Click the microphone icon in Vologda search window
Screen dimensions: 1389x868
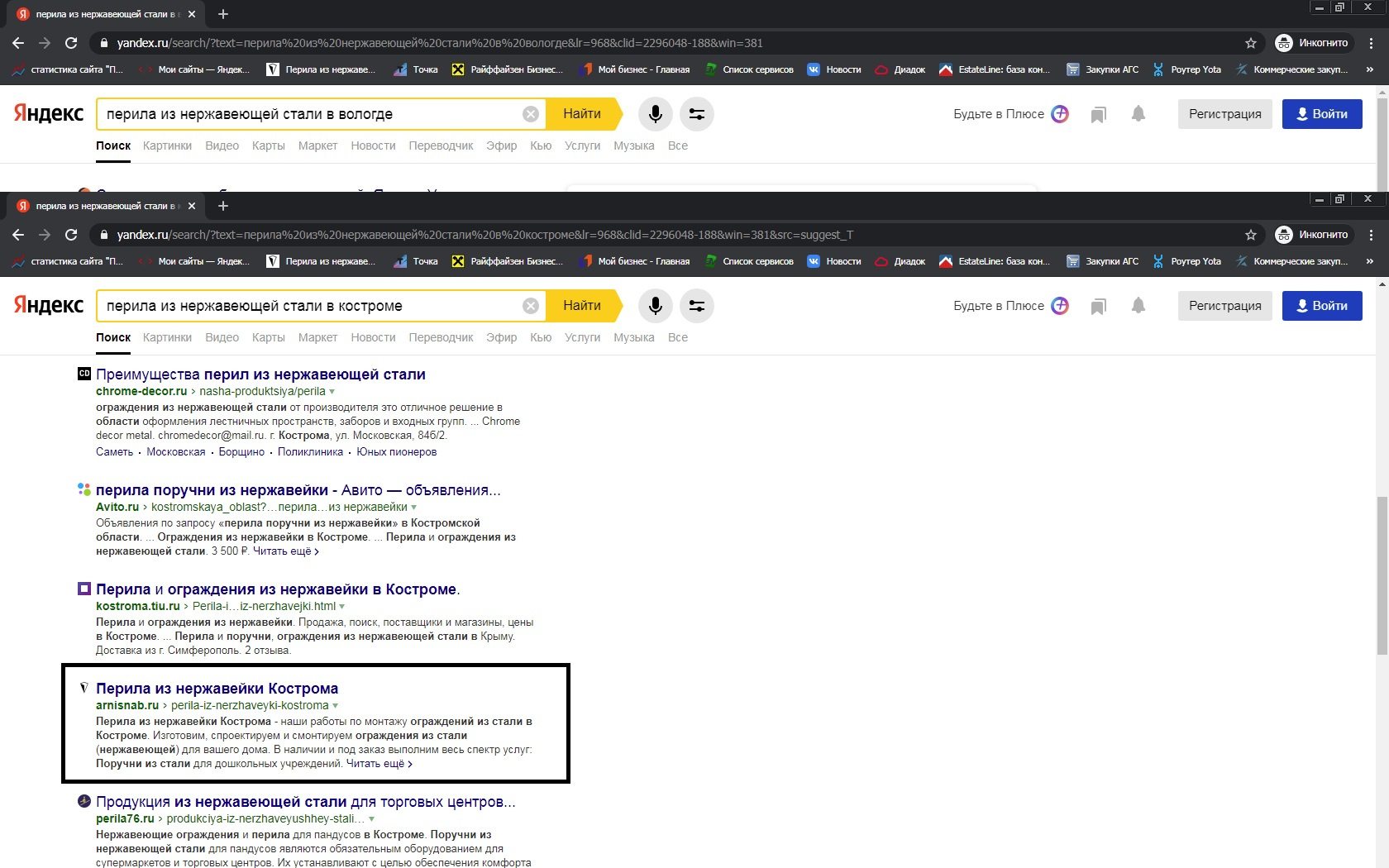pyautogui.click(x=655, y=114)
